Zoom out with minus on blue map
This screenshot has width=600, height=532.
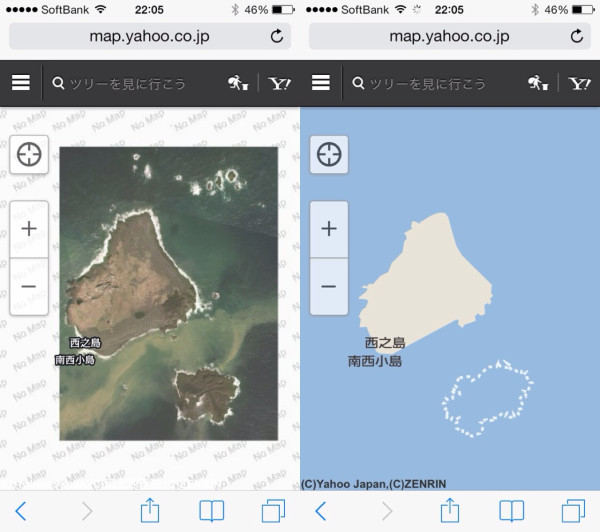coord(329,287)
